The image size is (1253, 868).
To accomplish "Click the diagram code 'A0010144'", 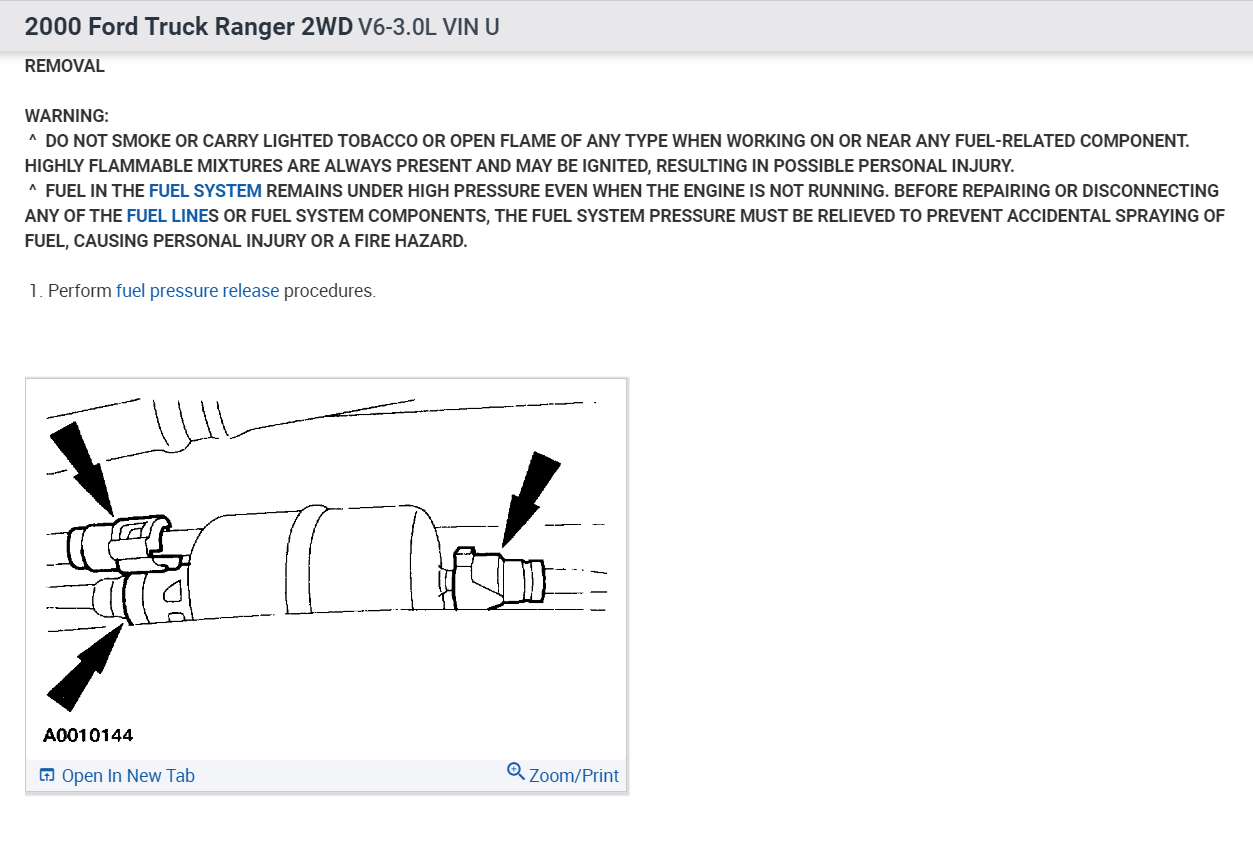I will click(88, 735).
